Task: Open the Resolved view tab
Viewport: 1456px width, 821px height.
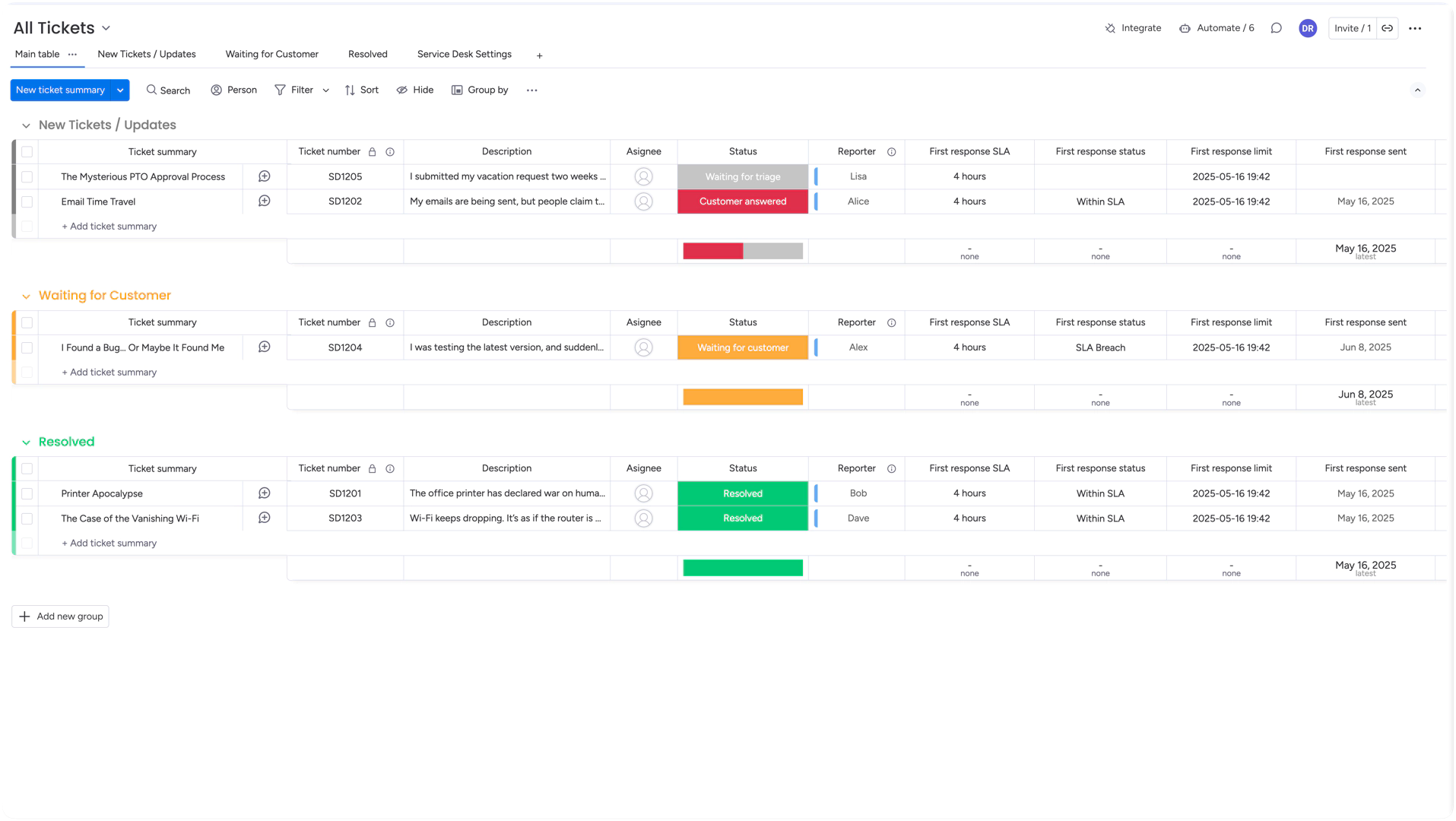Action: click(x=367, y=54)
